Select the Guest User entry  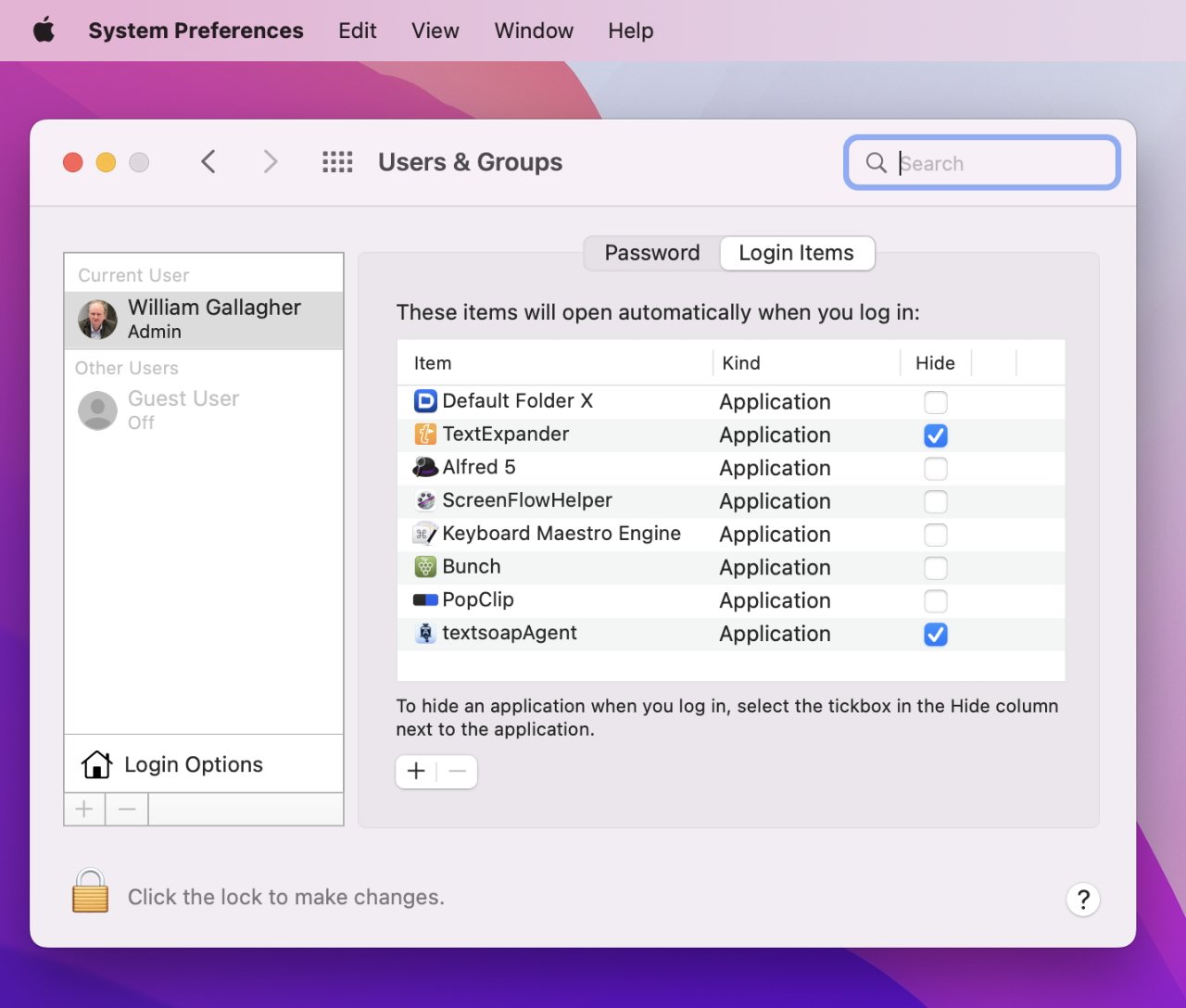[204, 410]
